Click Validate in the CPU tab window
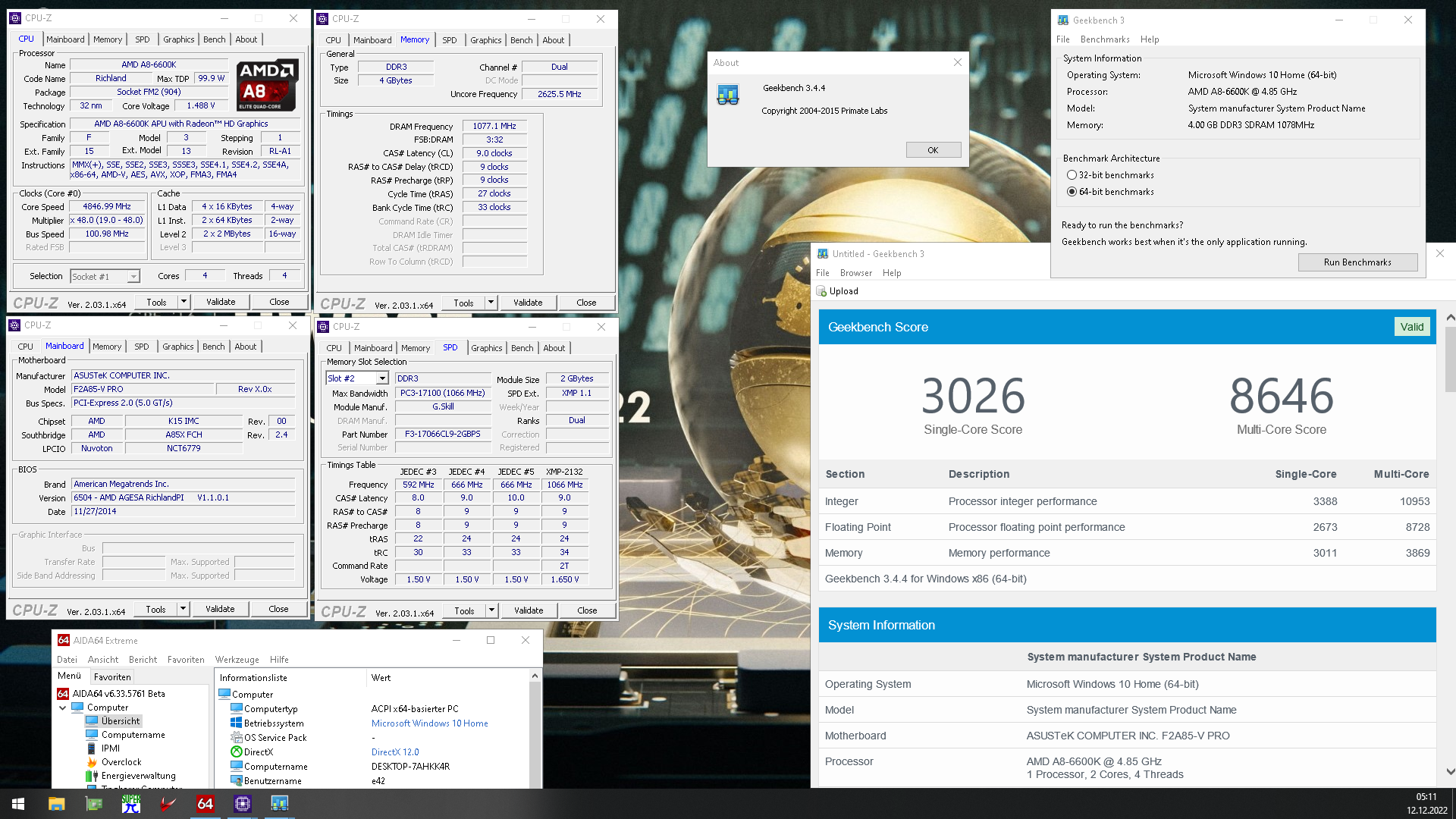 pos(221,302)
